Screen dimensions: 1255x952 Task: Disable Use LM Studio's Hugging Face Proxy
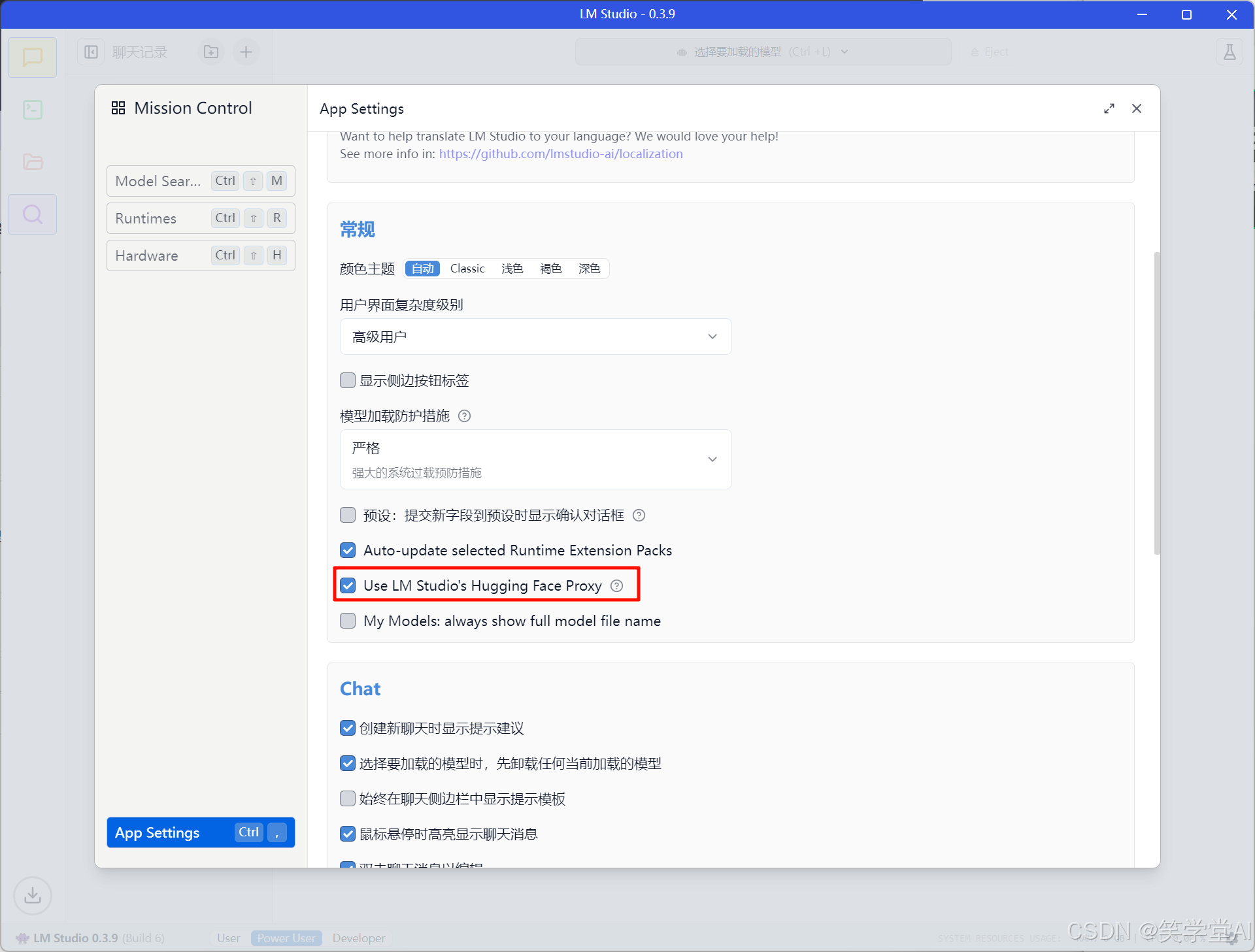tap(348, 585)
